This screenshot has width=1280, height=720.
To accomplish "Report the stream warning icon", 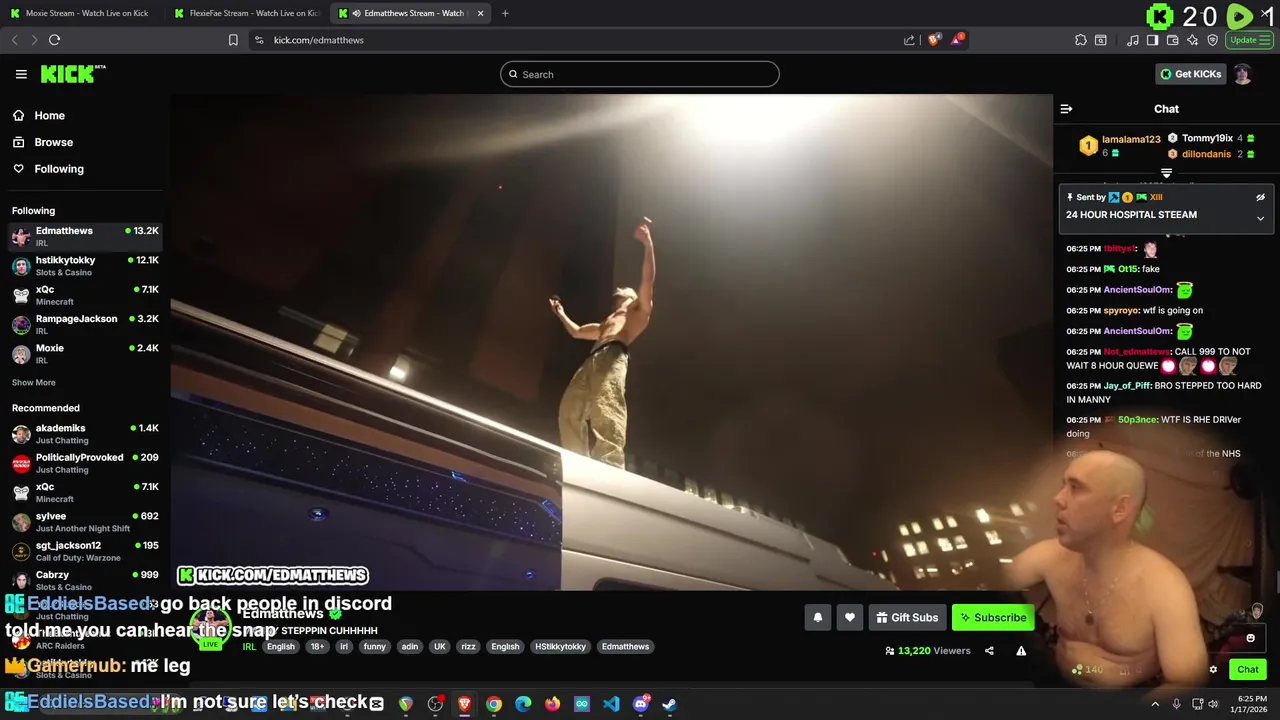I will coord(1021,651).
